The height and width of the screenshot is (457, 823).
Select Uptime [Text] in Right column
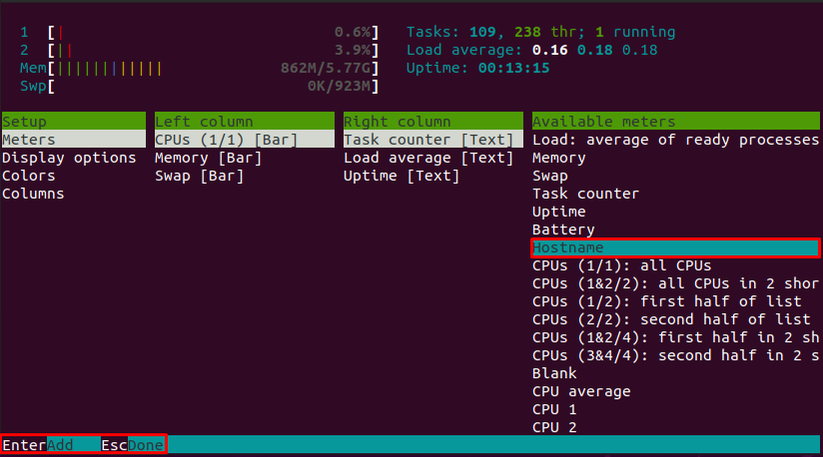pyautogui.click(x=402, y=176)
